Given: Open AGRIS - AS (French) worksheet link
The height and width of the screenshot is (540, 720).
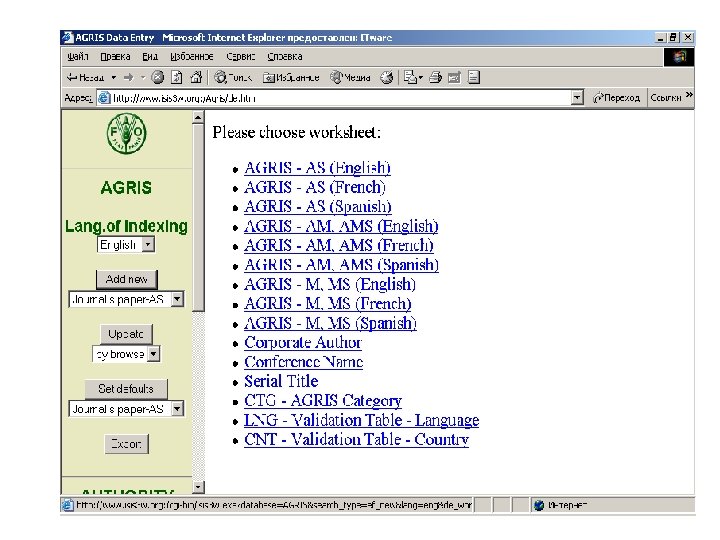Looking at the screenshot, I should point(315,187).
